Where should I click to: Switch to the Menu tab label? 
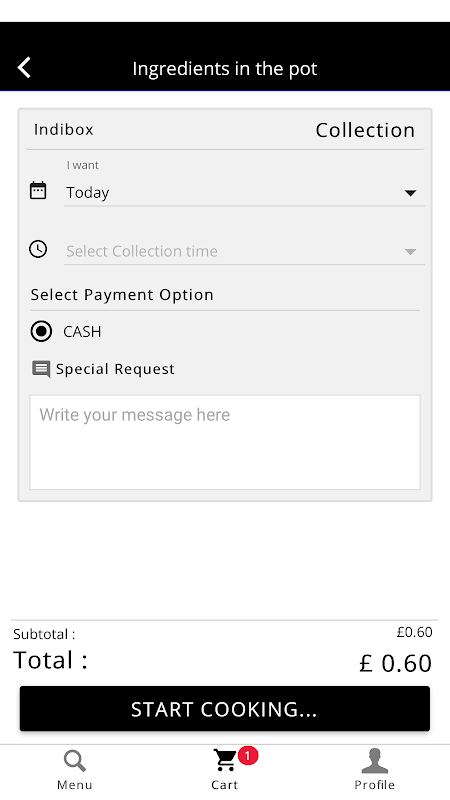point(74,785)
